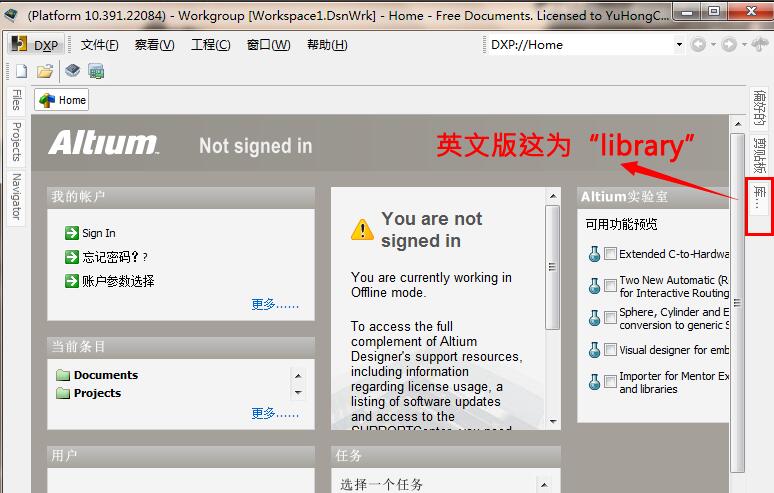Open the 察看(V) menu
The image size is (774, 493).
(x=155, y=45)
